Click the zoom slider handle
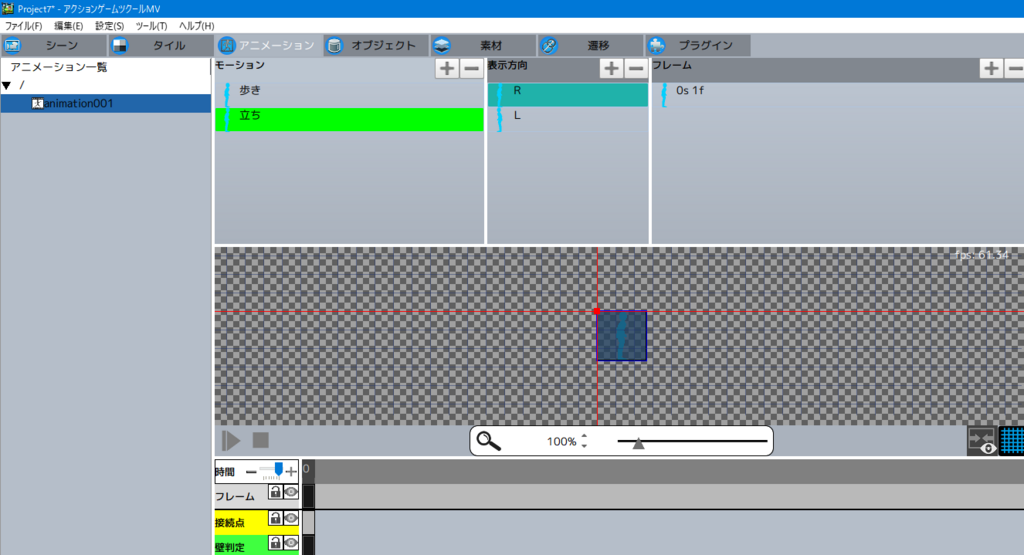 coord(639,443)
